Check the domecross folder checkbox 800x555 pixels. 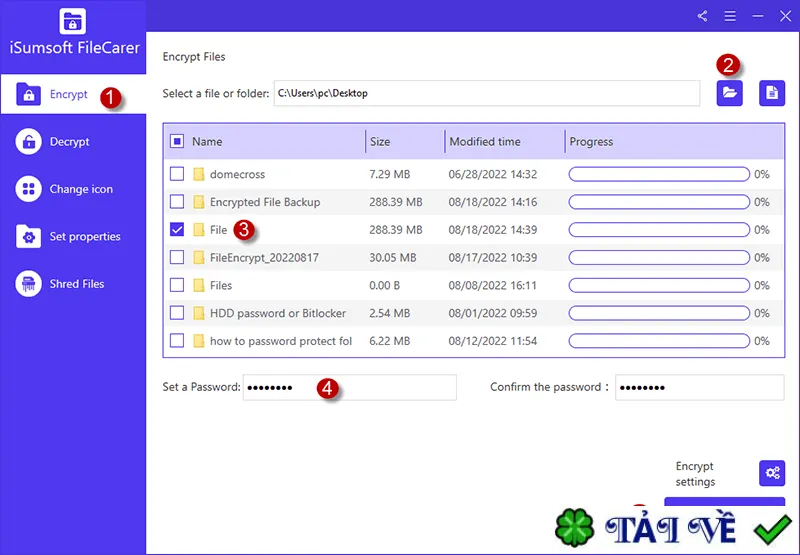pos(177,174)
